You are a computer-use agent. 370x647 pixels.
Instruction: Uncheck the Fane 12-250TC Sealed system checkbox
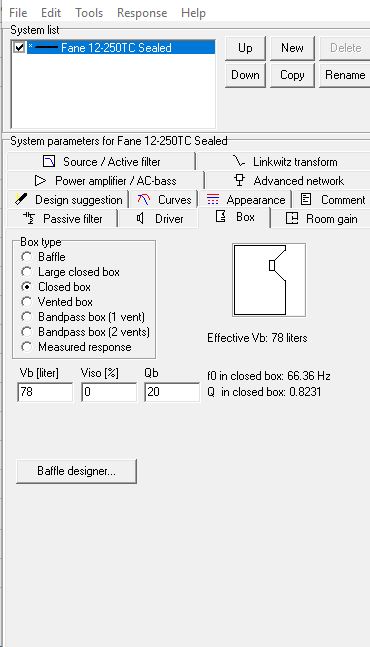19,47
